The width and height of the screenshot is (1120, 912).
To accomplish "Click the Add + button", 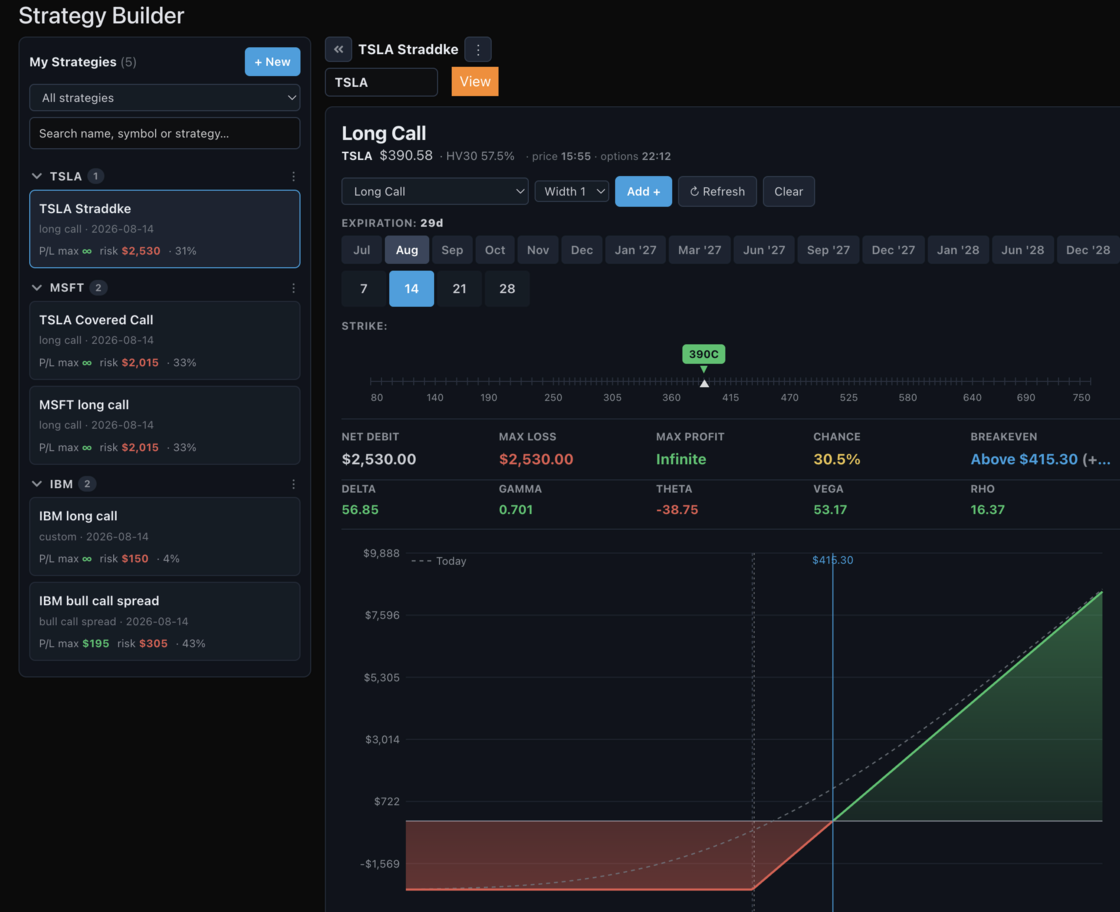I will tap(643, 191).
